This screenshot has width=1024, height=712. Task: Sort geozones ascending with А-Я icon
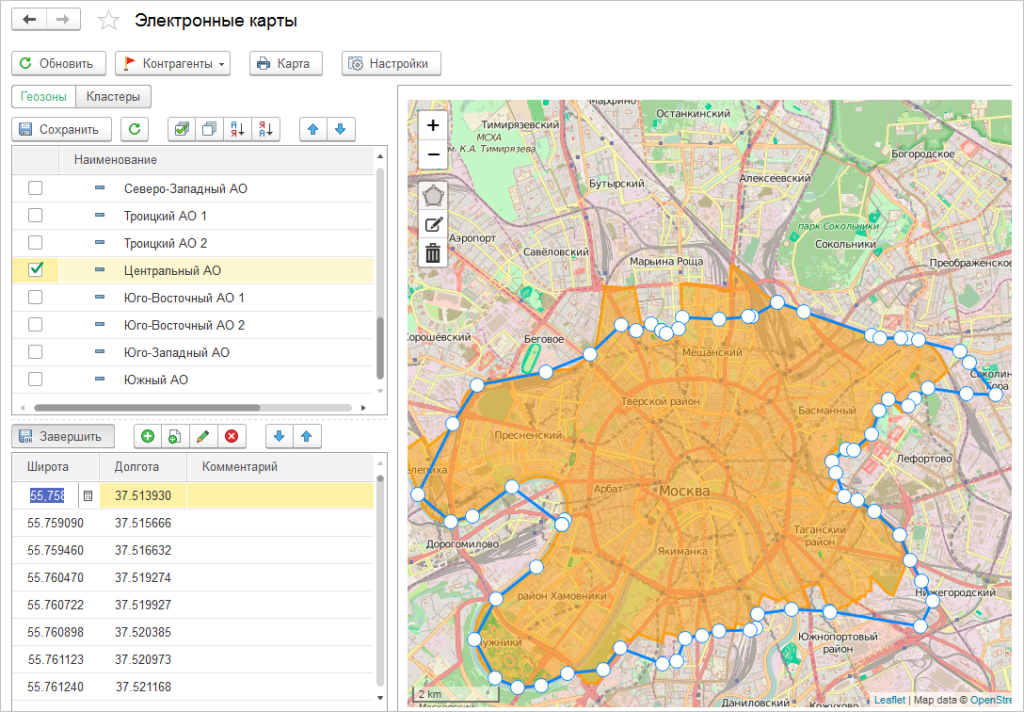[x=238, y=129]
